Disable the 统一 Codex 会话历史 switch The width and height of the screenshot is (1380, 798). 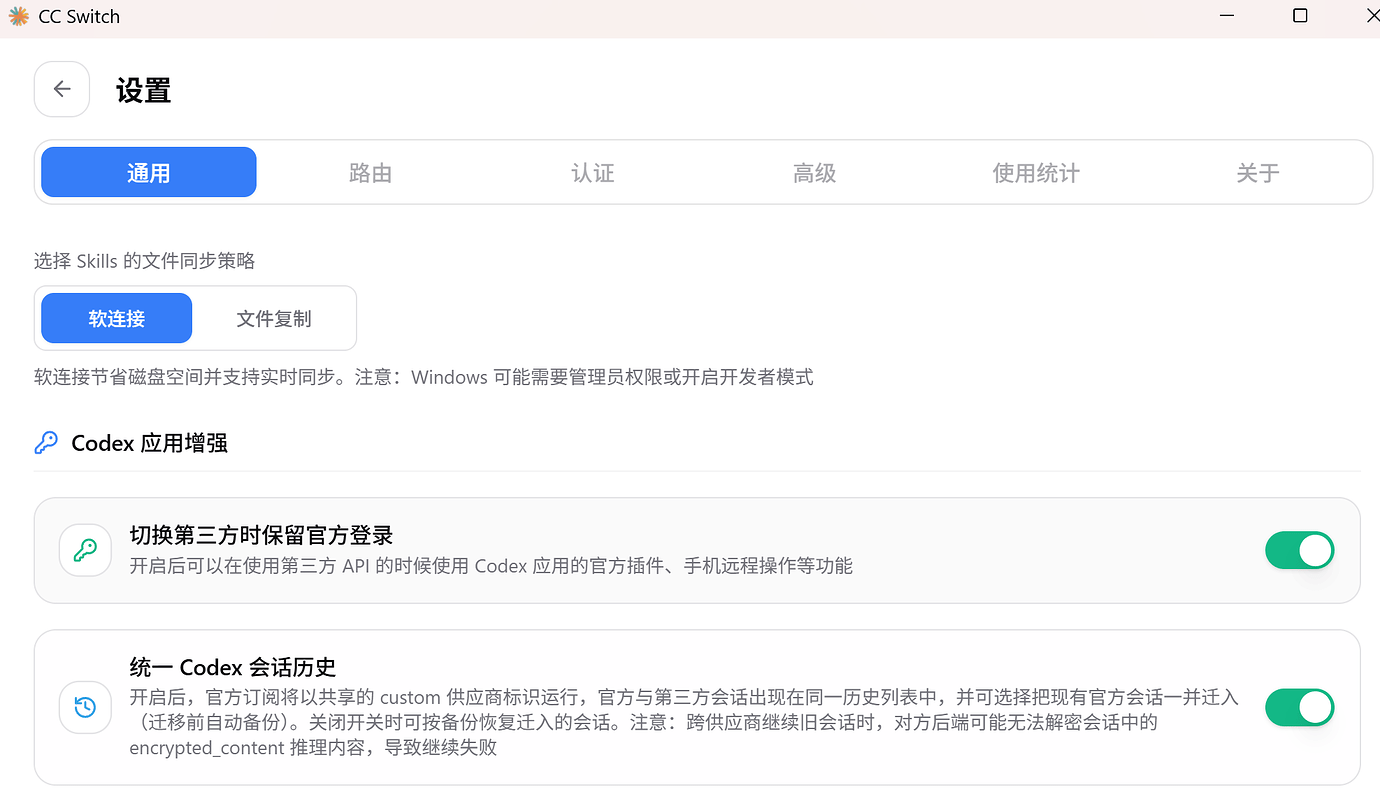pyautogui.click(x=1299, y=707)
